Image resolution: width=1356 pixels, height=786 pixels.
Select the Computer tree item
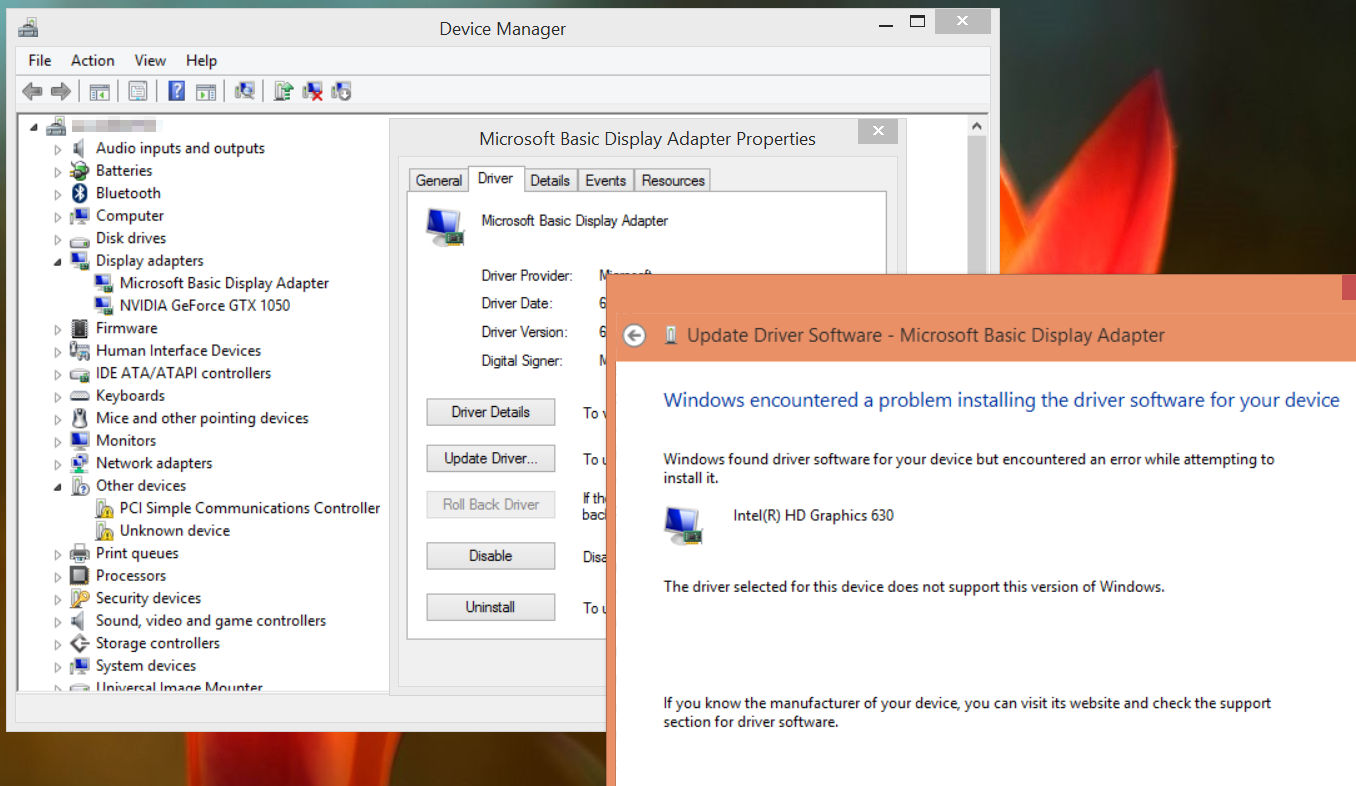pos(129,216)
